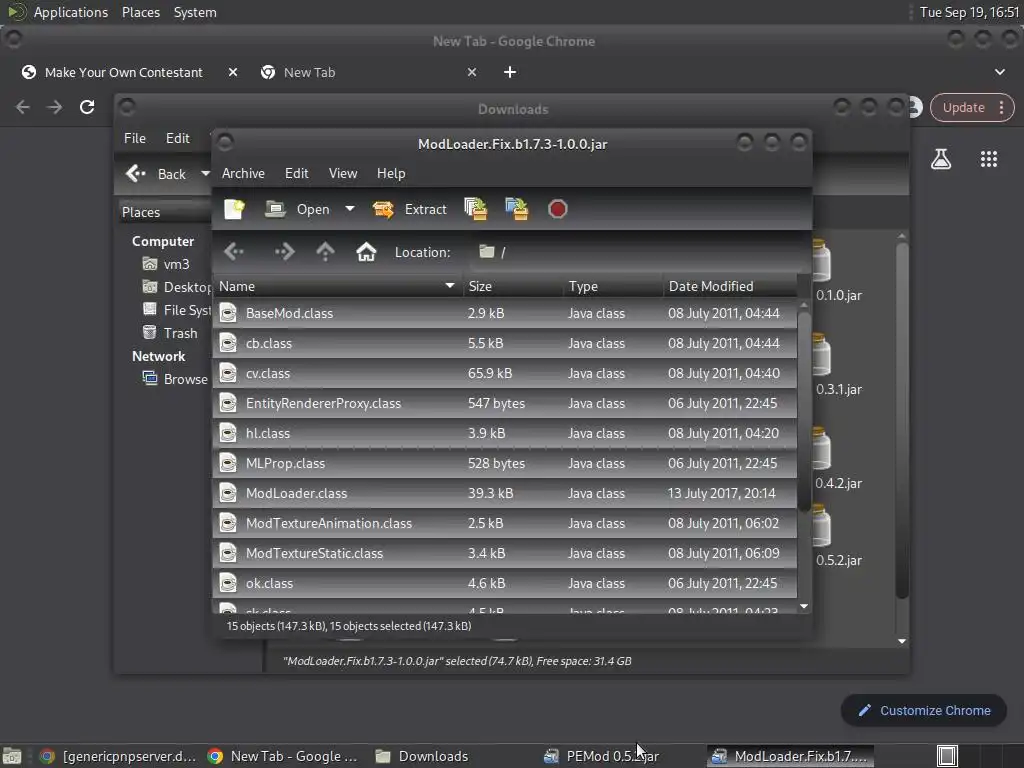Image resolution: width=1024 pixels, height=768 pixels.
Task: Add files to the archive icon
Action: (476, 209)
